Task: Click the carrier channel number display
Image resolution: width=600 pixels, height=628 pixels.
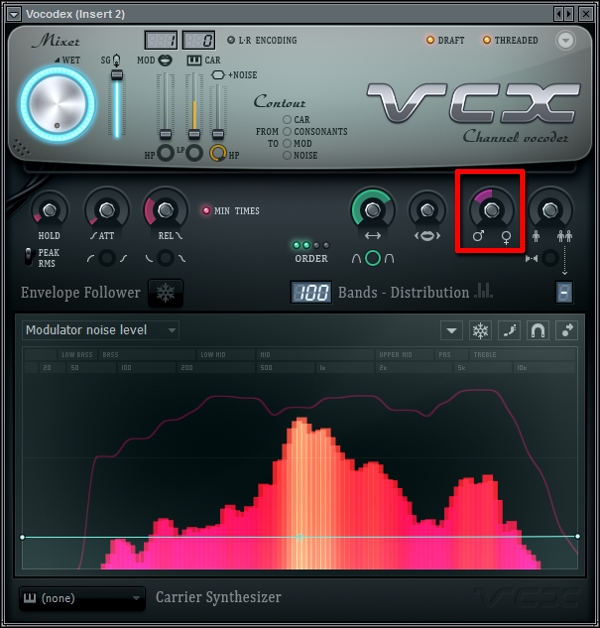Action: click(199, 40)
